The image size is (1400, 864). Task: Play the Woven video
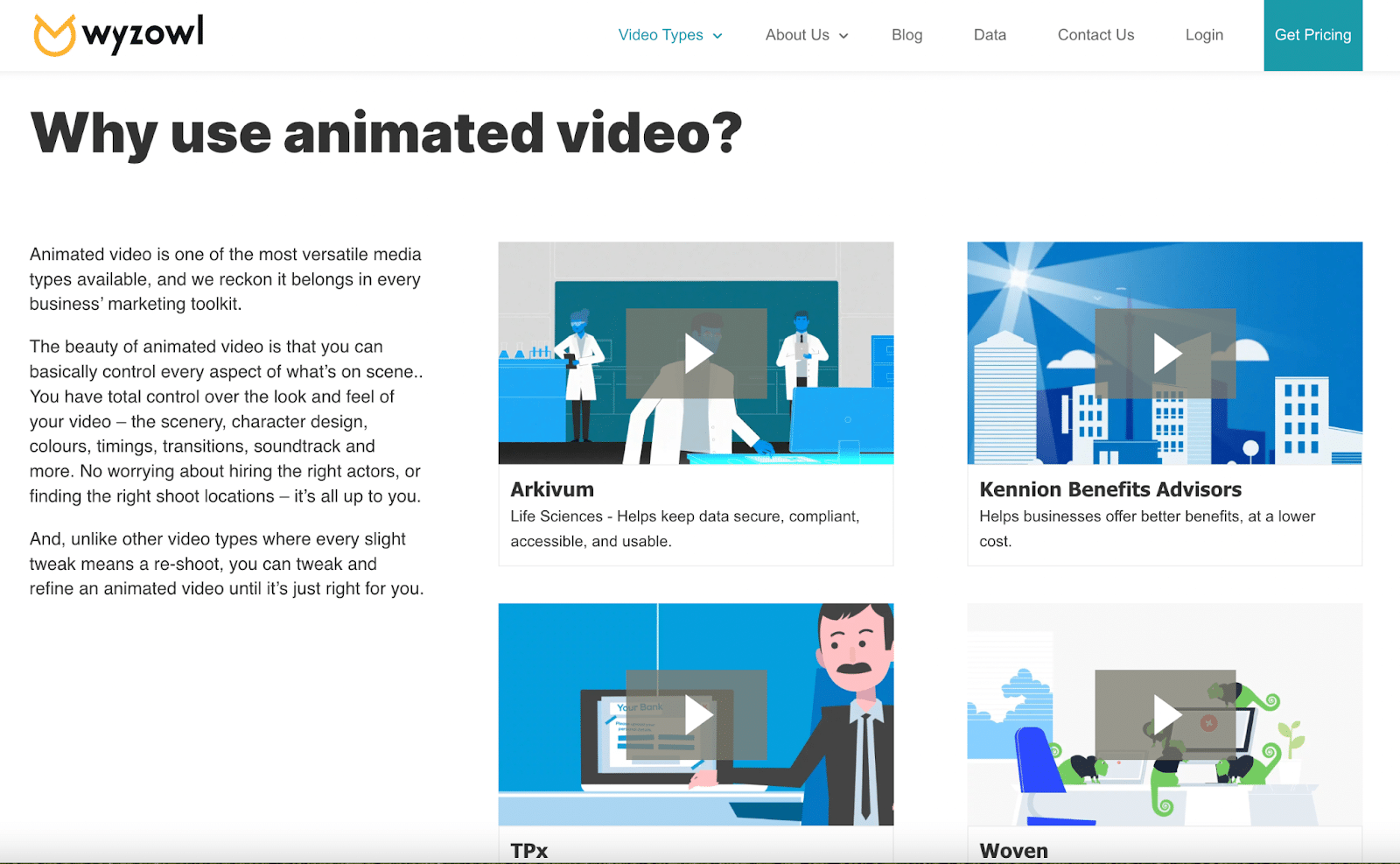click(1165, 714)
